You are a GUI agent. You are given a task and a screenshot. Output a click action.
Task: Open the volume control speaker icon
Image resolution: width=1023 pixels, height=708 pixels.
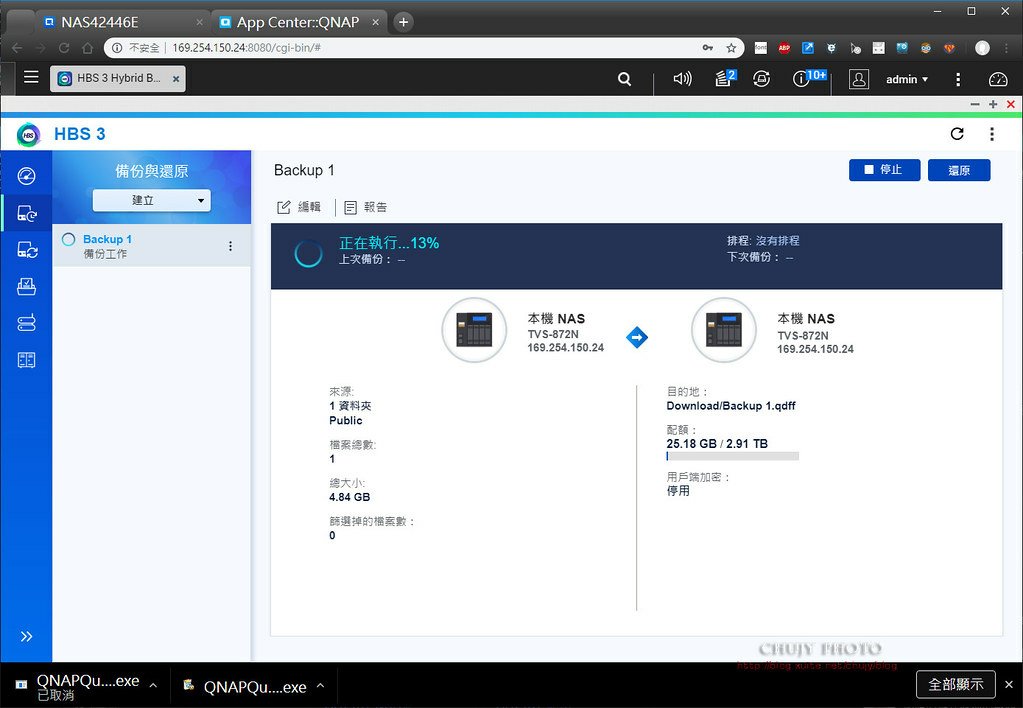[x=682, y=79]
